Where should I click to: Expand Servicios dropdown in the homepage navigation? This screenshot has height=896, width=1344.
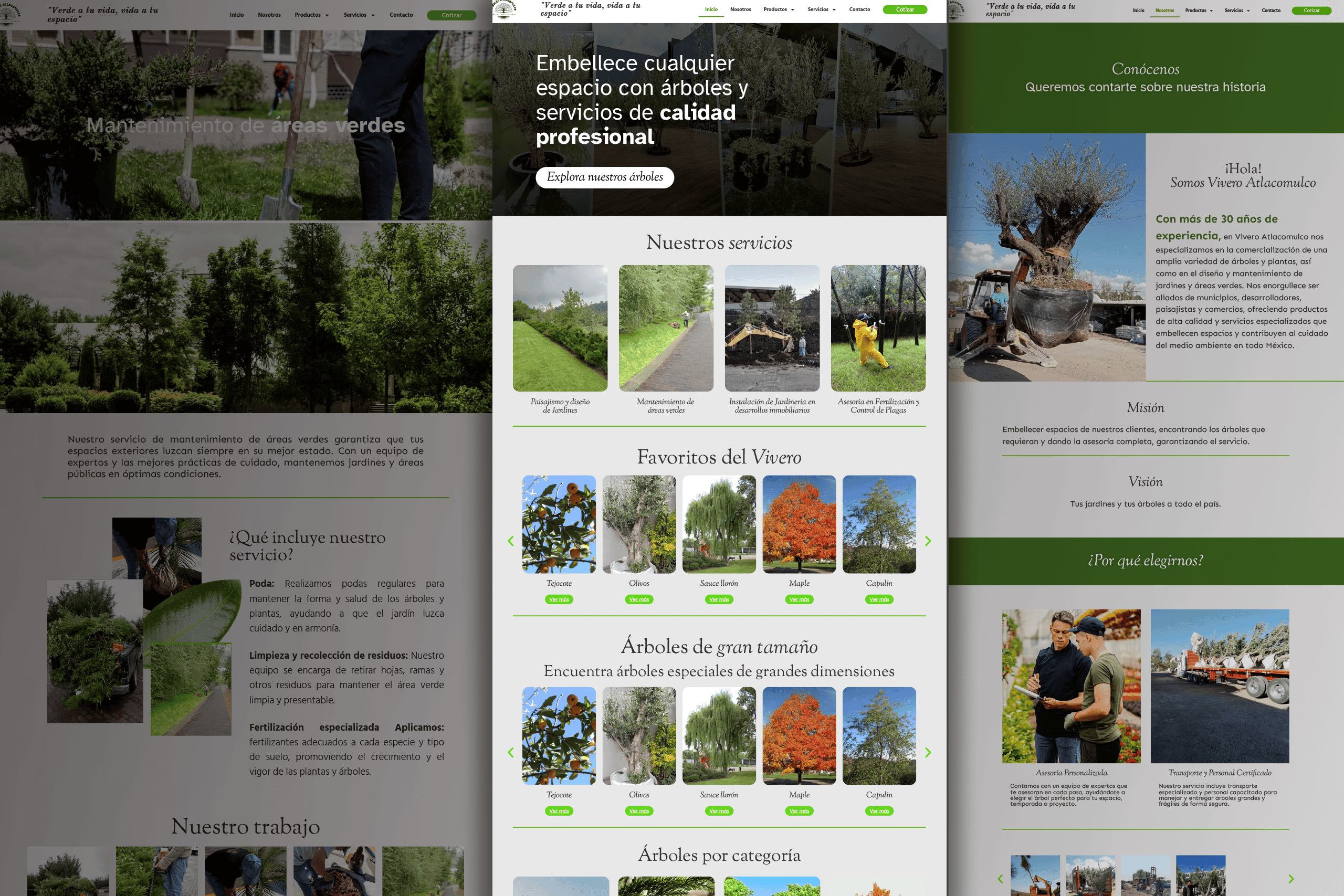[x=821, y=10]
